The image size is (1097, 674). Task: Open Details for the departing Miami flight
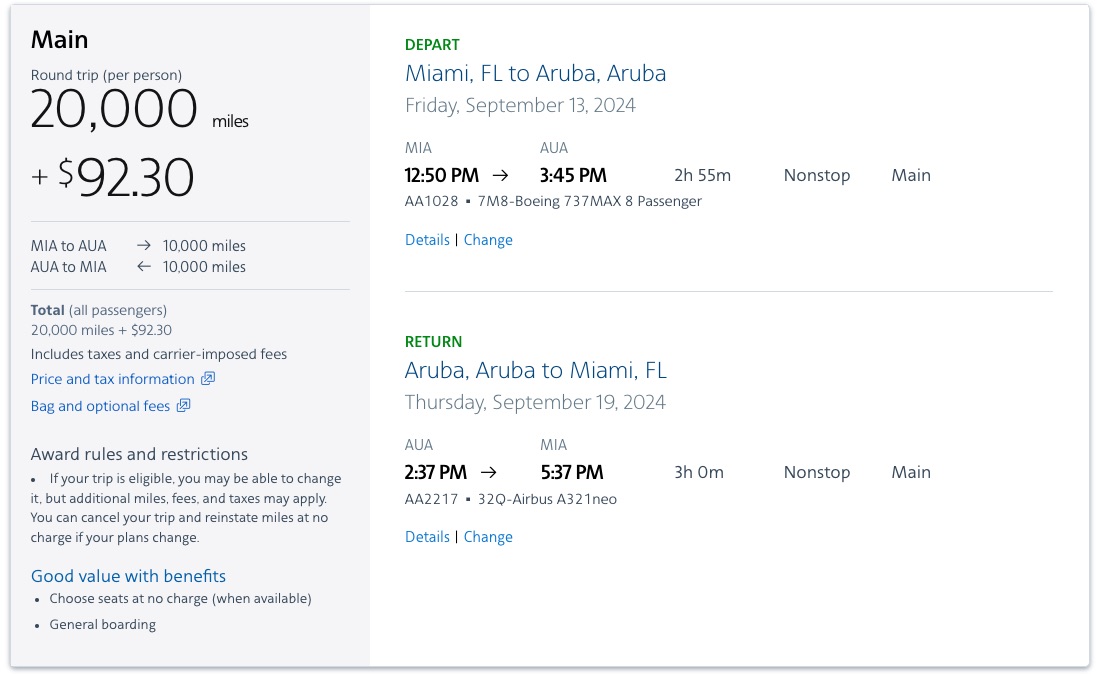[x=427, y=239]
